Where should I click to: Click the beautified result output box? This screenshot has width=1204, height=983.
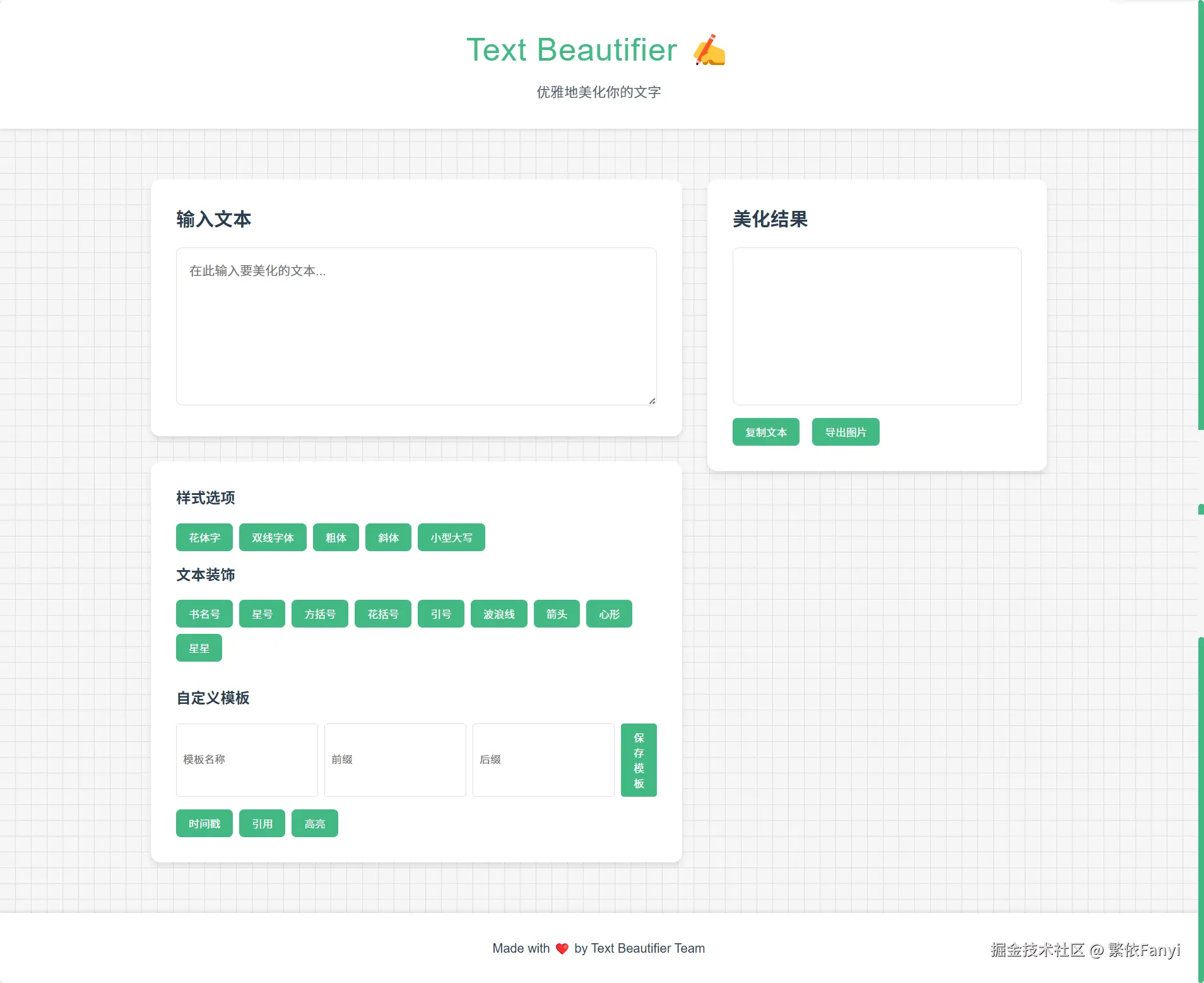click(x=876, y=326)
